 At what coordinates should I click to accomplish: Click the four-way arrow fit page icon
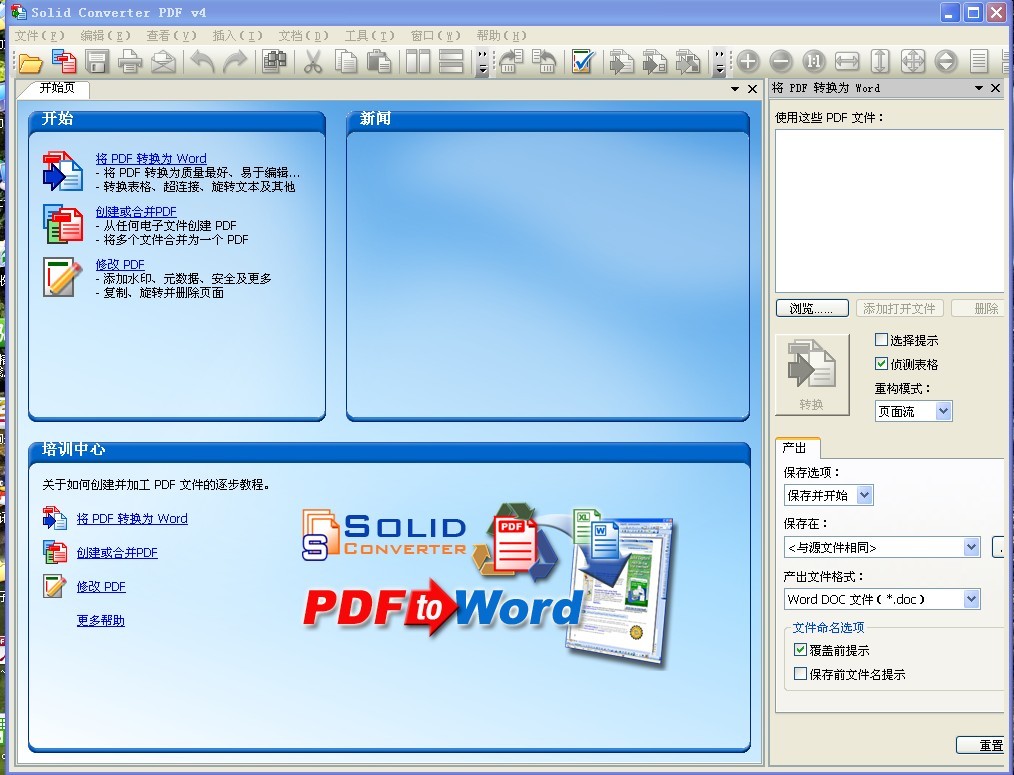[912, 62]
